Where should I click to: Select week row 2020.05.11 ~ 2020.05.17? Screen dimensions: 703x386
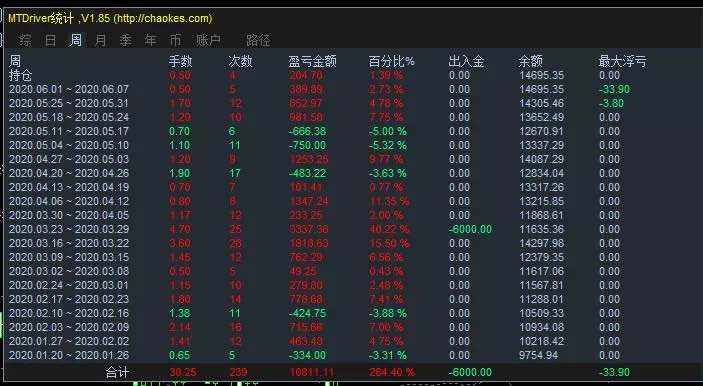pyautogui.click(x=69, y=131)
